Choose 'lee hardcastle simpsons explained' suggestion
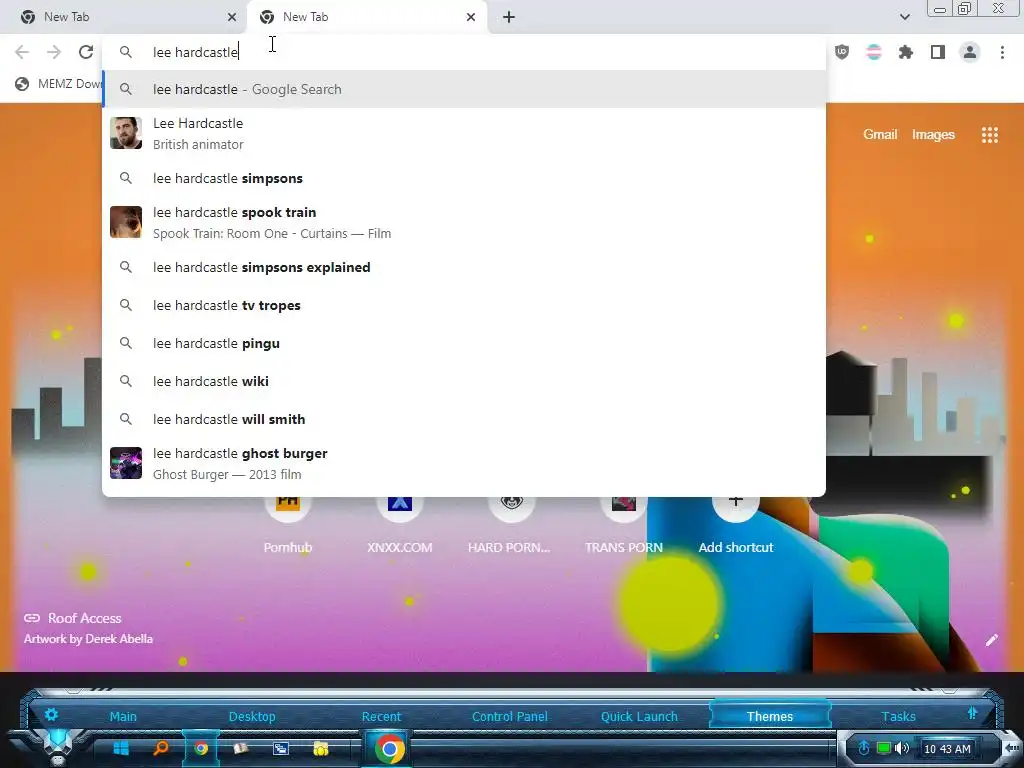The height and width of the screenshot is (768, 1024). click(464, 267)
